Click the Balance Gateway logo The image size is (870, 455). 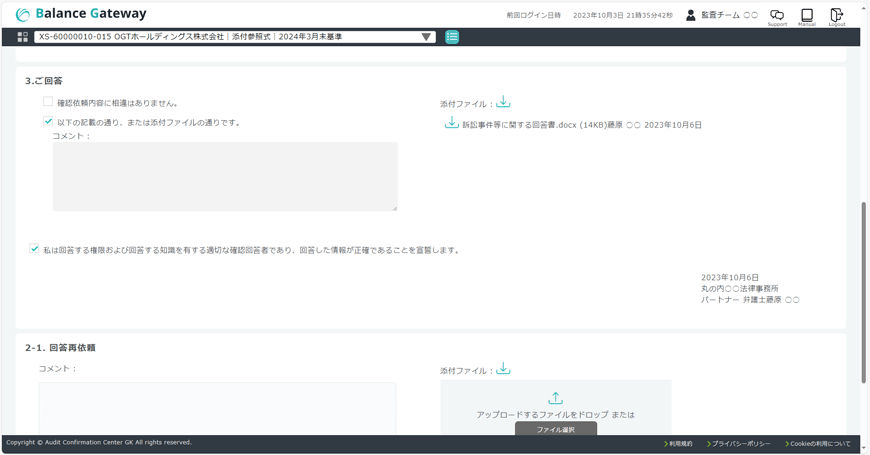(x=80, y=14)
